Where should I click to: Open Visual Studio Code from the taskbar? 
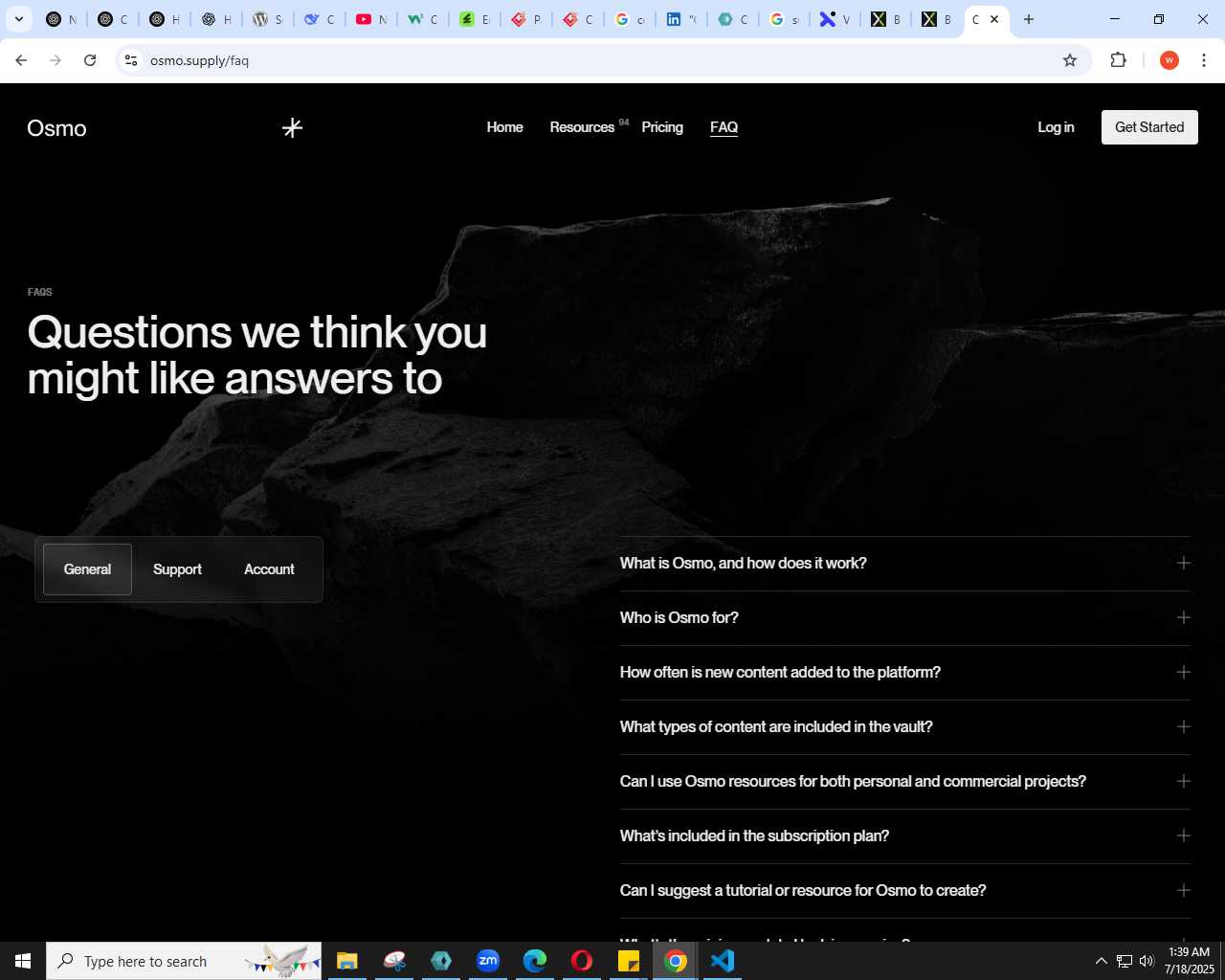tap(723, 961)
